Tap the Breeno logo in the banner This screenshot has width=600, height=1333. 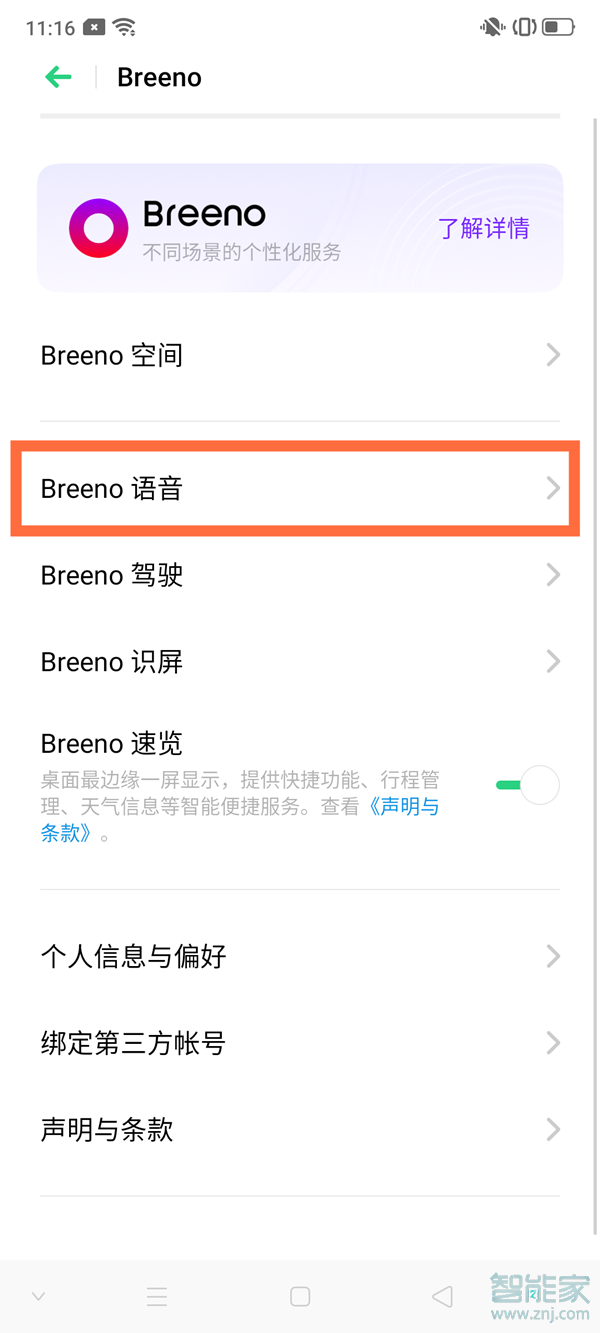98,227
